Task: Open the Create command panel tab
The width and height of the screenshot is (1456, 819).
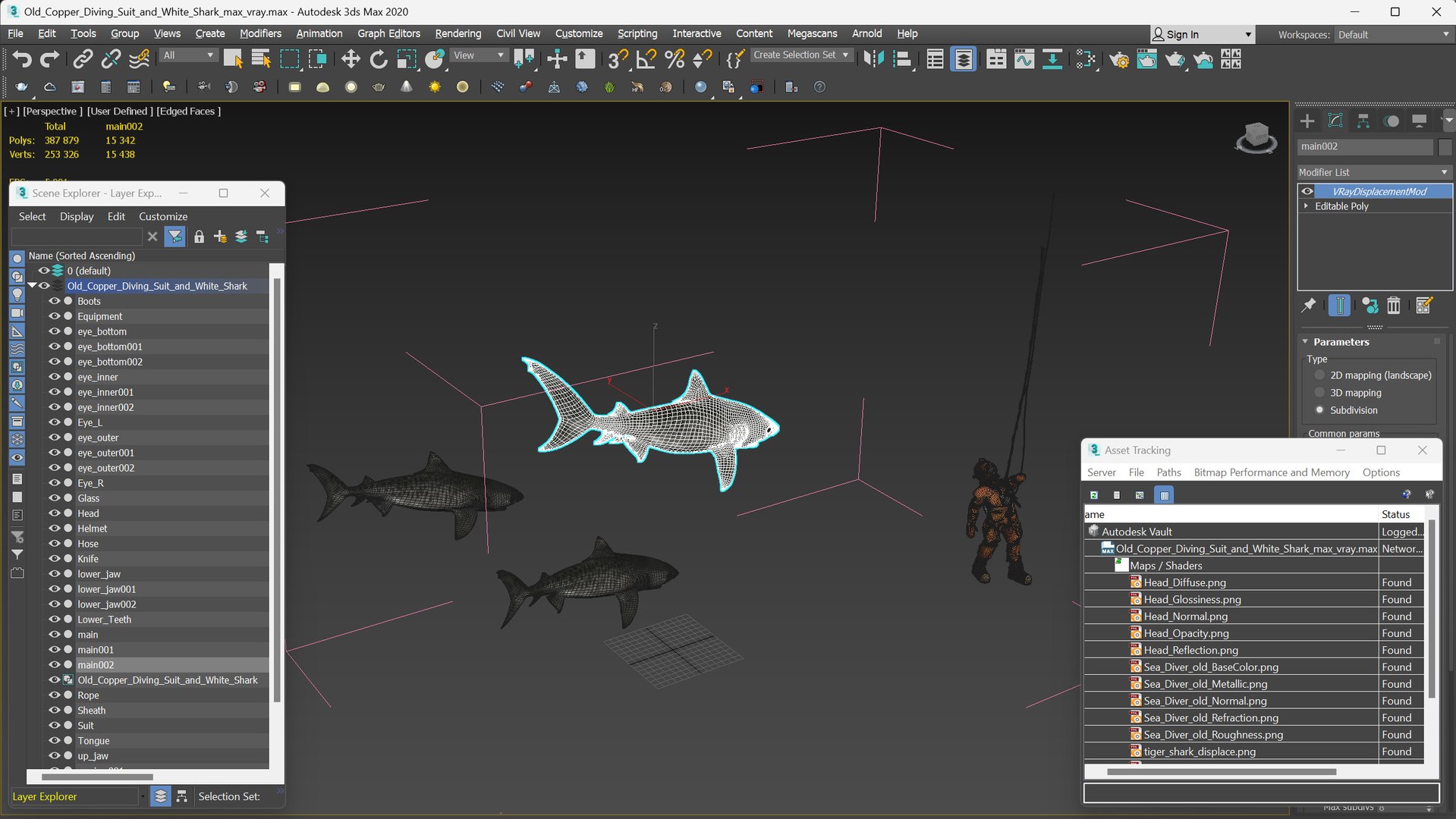Action: pyautogui.click(x=1307, y=121)
